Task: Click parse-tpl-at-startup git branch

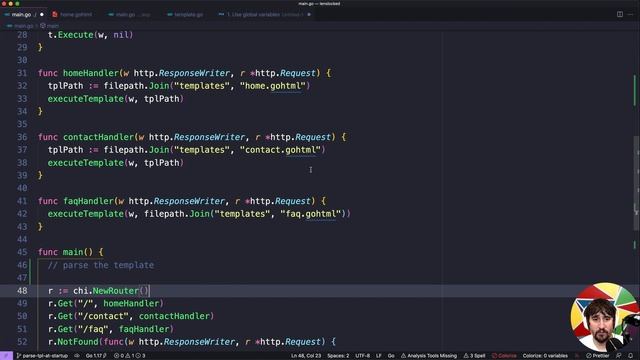Action: pos(42,356)
